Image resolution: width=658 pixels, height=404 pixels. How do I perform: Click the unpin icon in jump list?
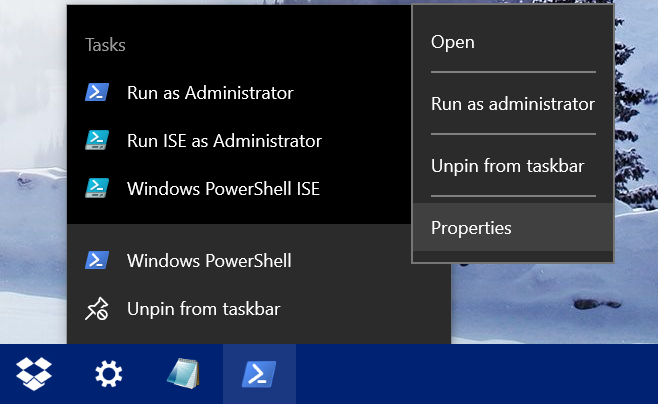[97, 309]
